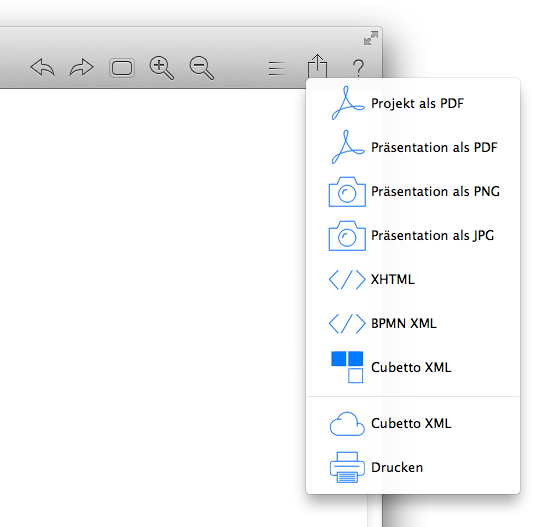
Task: Select the rounded rectangle shape tool
Action: click(x=122, y=68)
